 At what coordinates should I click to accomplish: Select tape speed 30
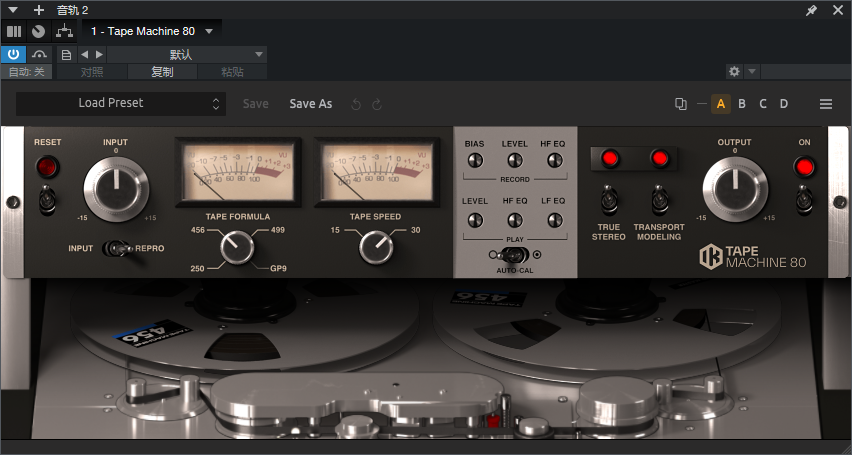click(x=416, y=230)
